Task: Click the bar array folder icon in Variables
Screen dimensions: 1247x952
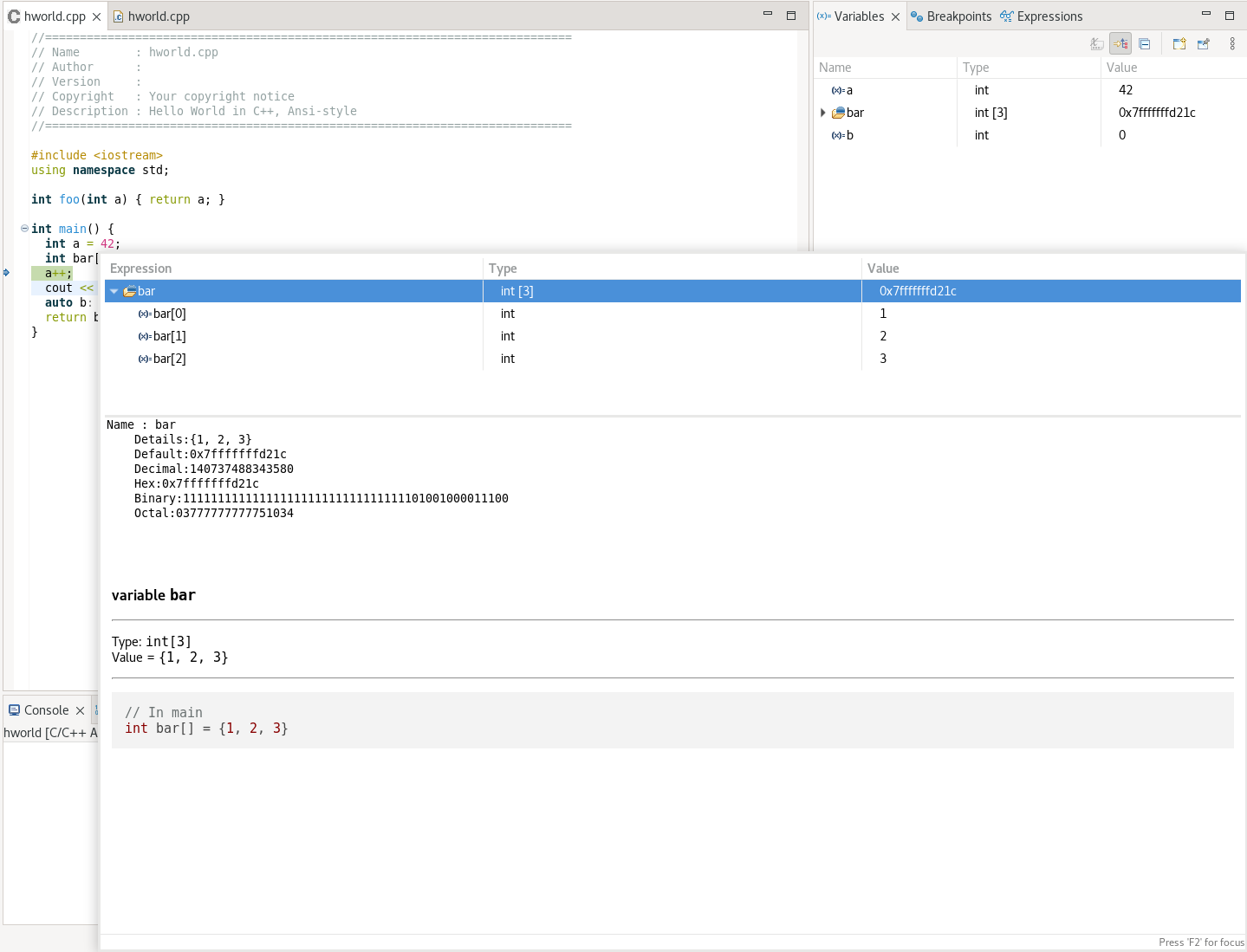Action: [839, 113]
